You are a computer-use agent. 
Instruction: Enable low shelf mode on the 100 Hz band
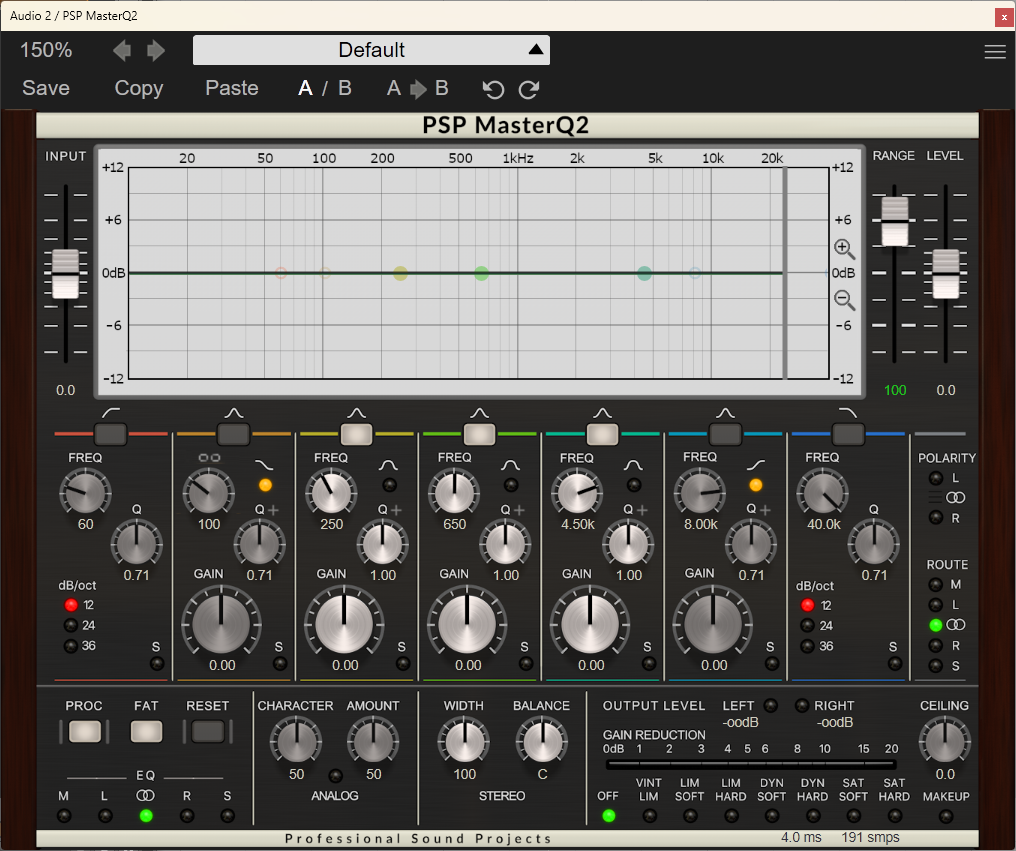(x=265, y=485)
